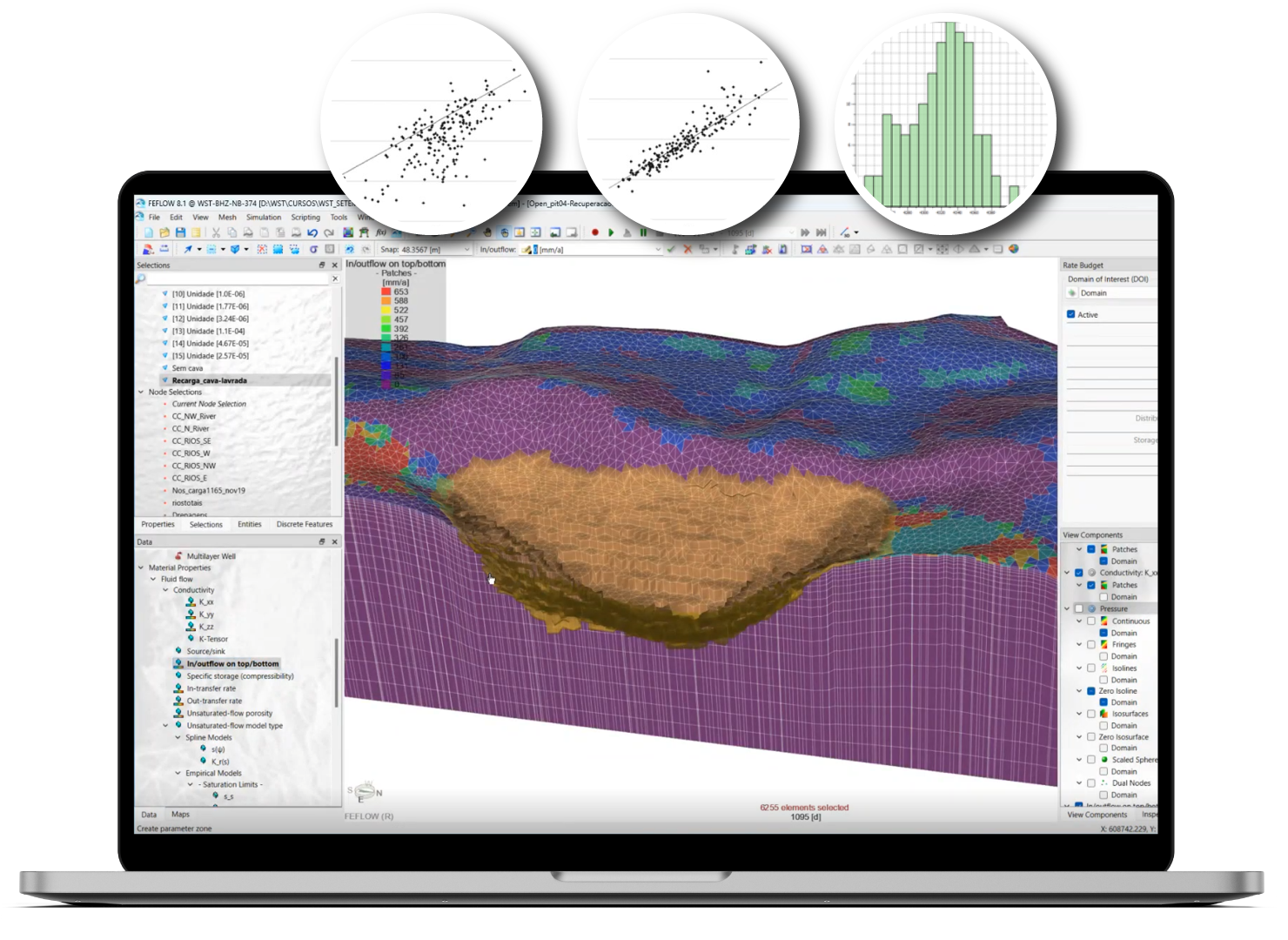Pause simulation with the green pause icon

click(643, 232)
